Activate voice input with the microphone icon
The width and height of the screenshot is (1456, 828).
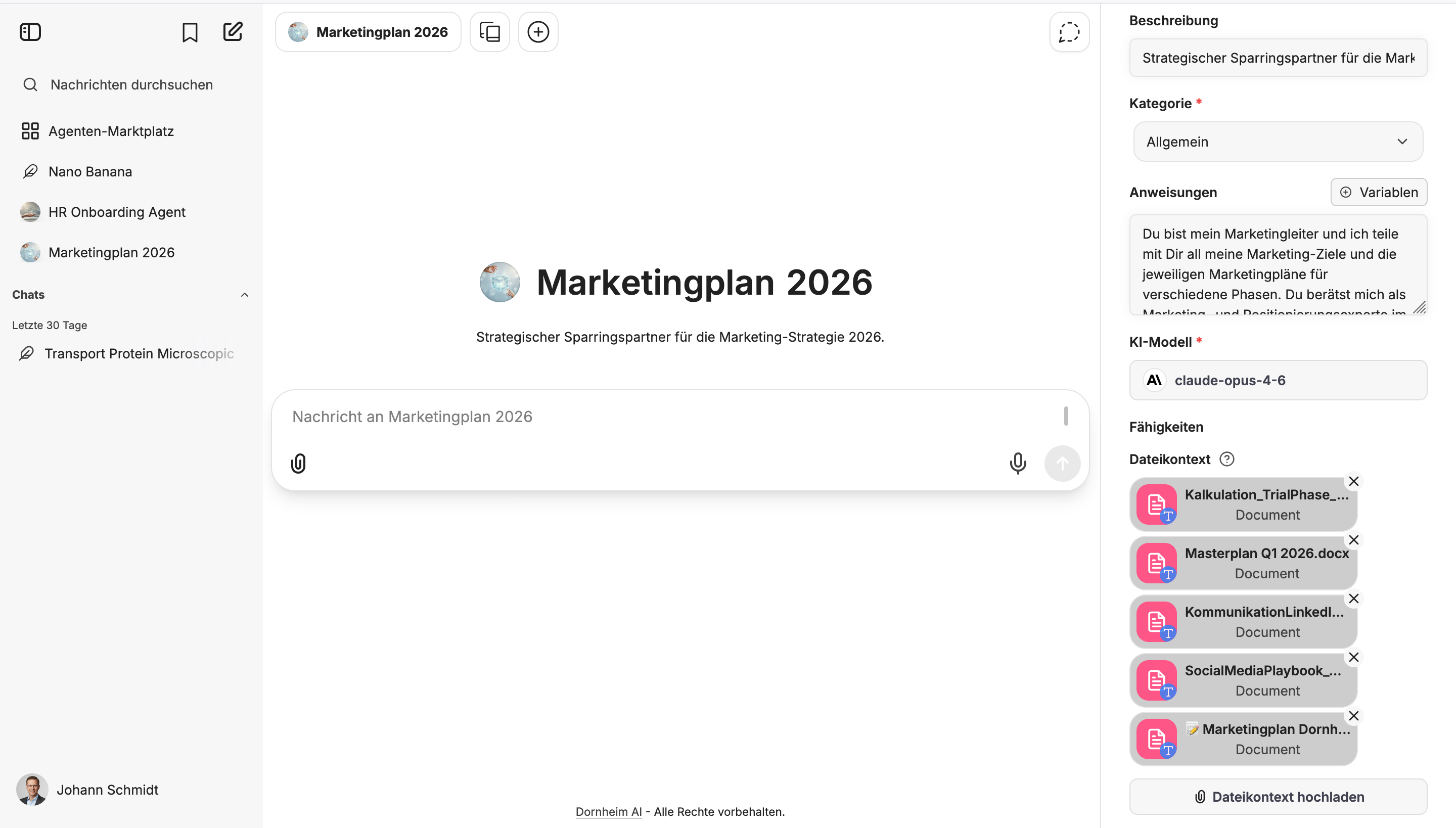pyautogui.click(x=1018, y=463)
